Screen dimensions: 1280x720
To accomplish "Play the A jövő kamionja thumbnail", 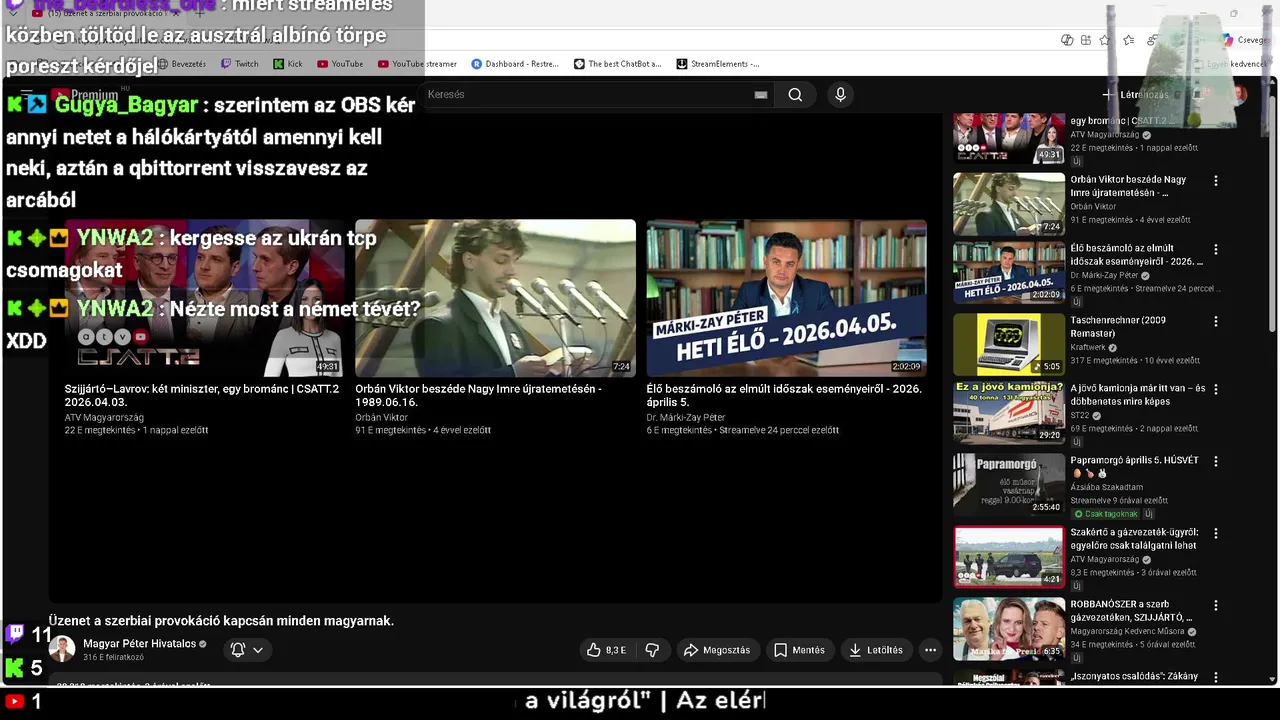I will (x=1008, y=413).
